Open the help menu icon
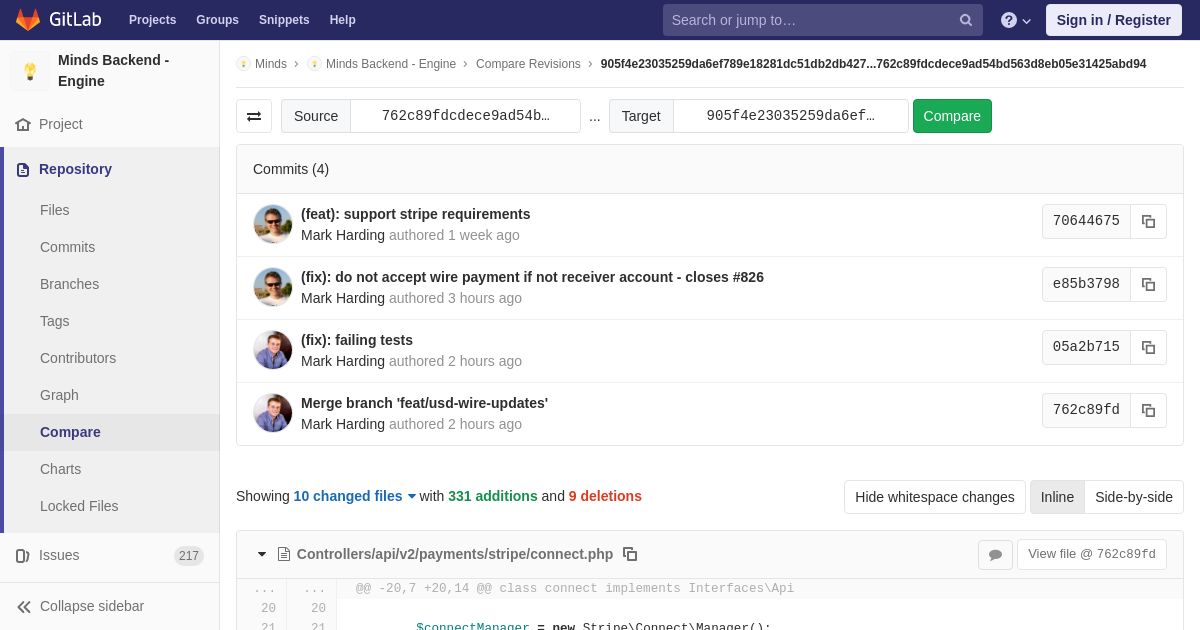Screen dimensions: 1200x630 tap(1015, 20)
